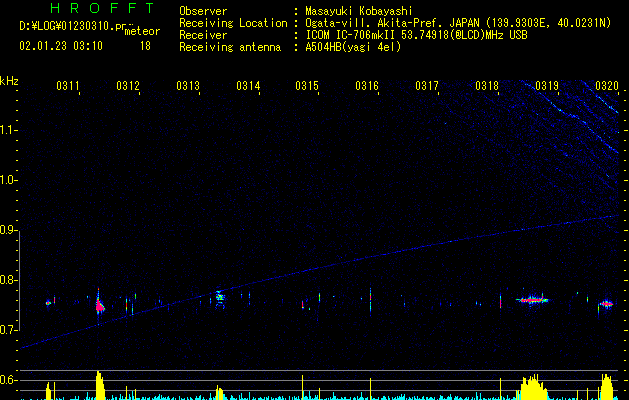Click the yellow power peak near 0319
This screenshot has width=629, height=400.
[x=534, y=388]
